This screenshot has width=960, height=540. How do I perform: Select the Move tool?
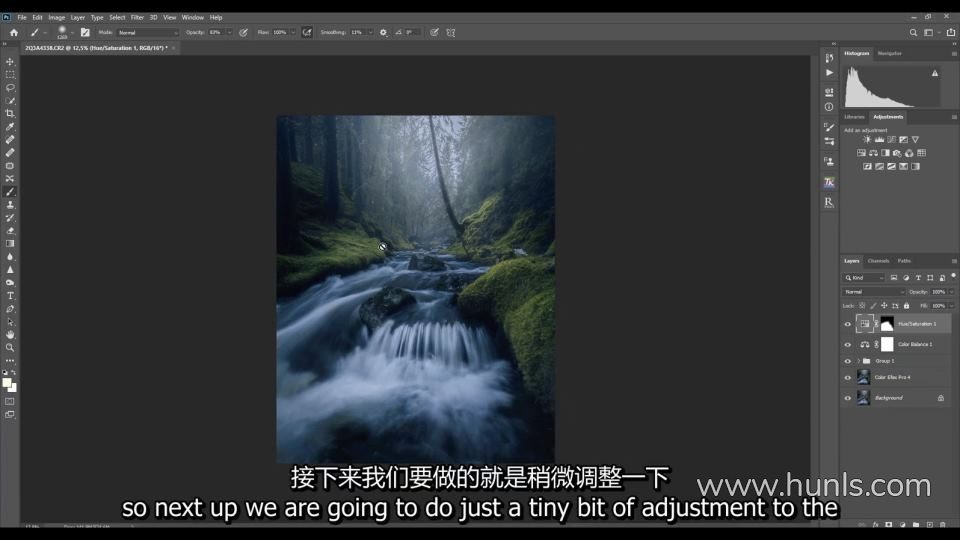[10, 62]
